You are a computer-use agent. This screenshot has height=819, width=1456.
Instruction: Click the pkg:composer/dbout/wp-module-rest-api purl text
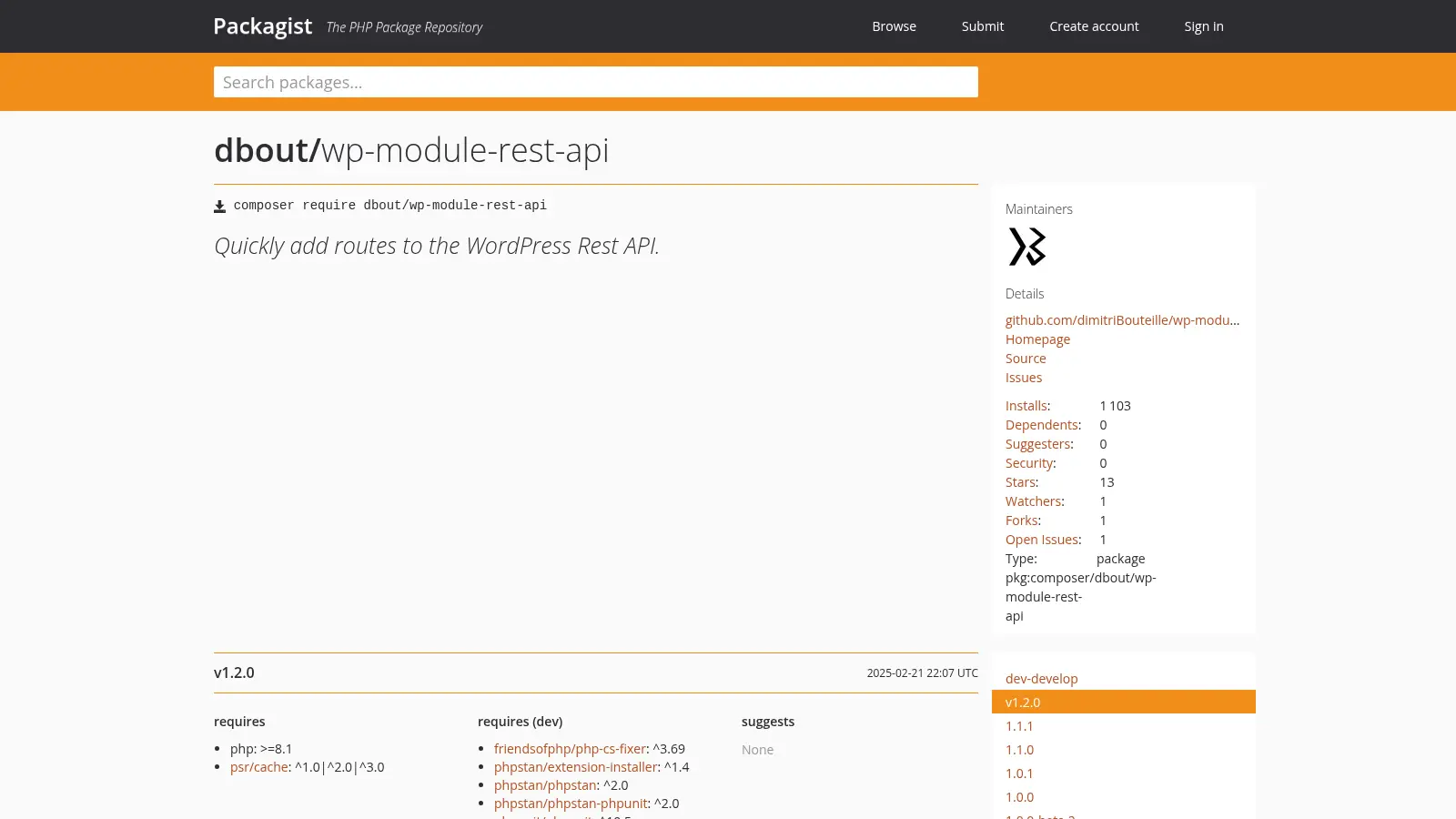pos(1080,597)
